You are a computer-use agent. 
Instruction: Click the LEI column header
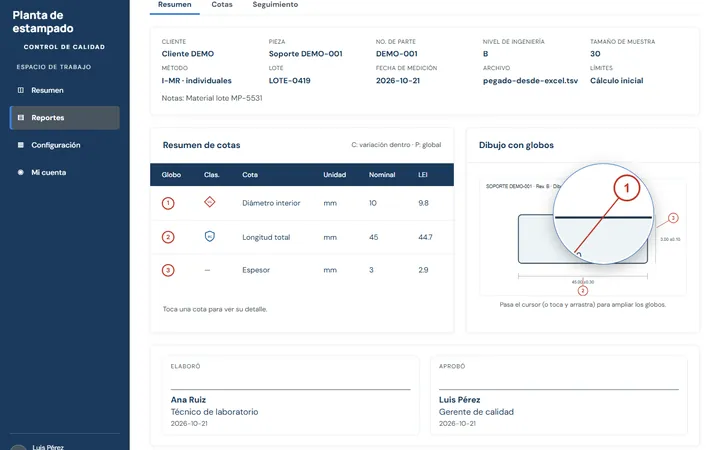(x=423, y=175)
